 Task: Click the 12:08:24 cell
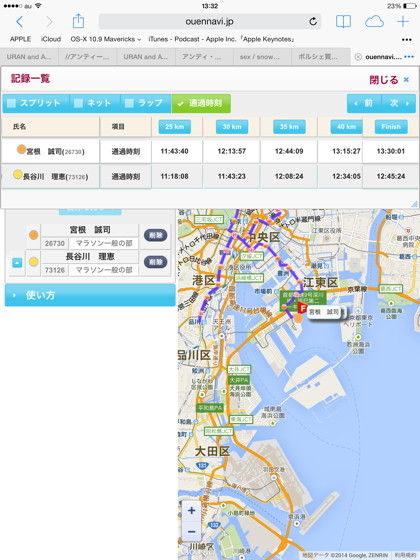(289, 176)
